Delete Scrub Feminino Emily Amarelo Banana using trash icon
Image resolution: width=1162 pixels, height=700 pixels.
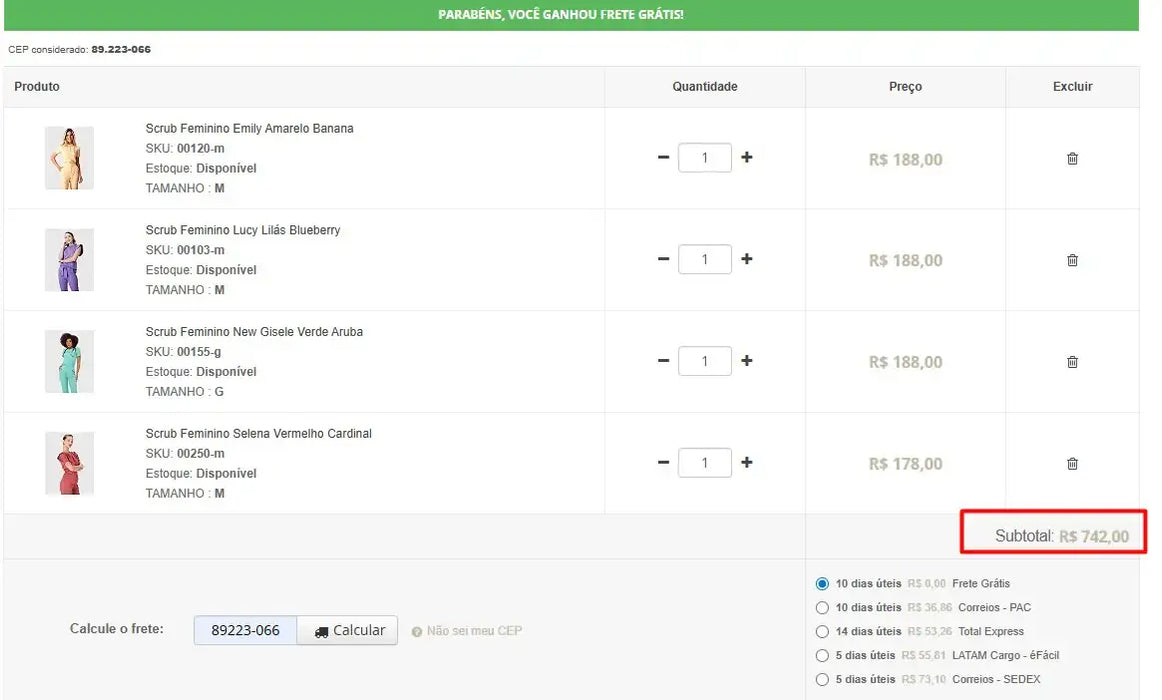point(1072,158)
